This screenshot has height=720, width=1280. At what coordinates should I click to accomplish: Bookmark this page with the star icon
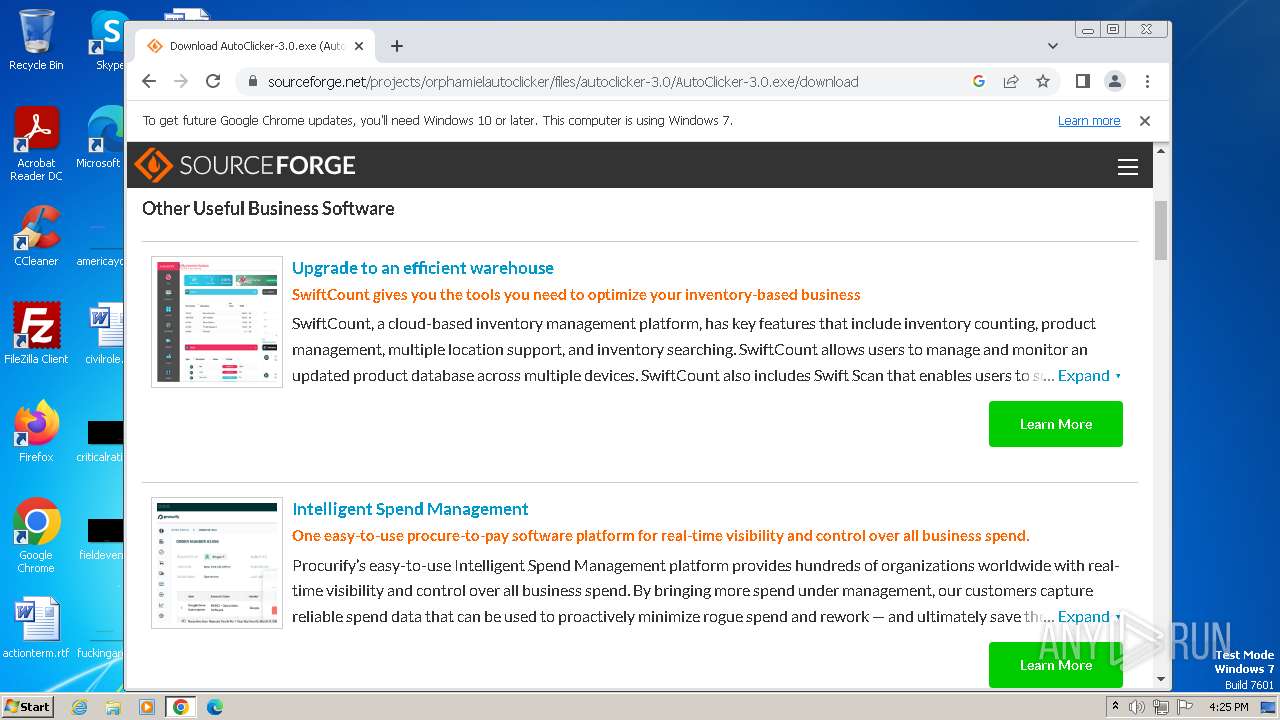[1043, 81]
